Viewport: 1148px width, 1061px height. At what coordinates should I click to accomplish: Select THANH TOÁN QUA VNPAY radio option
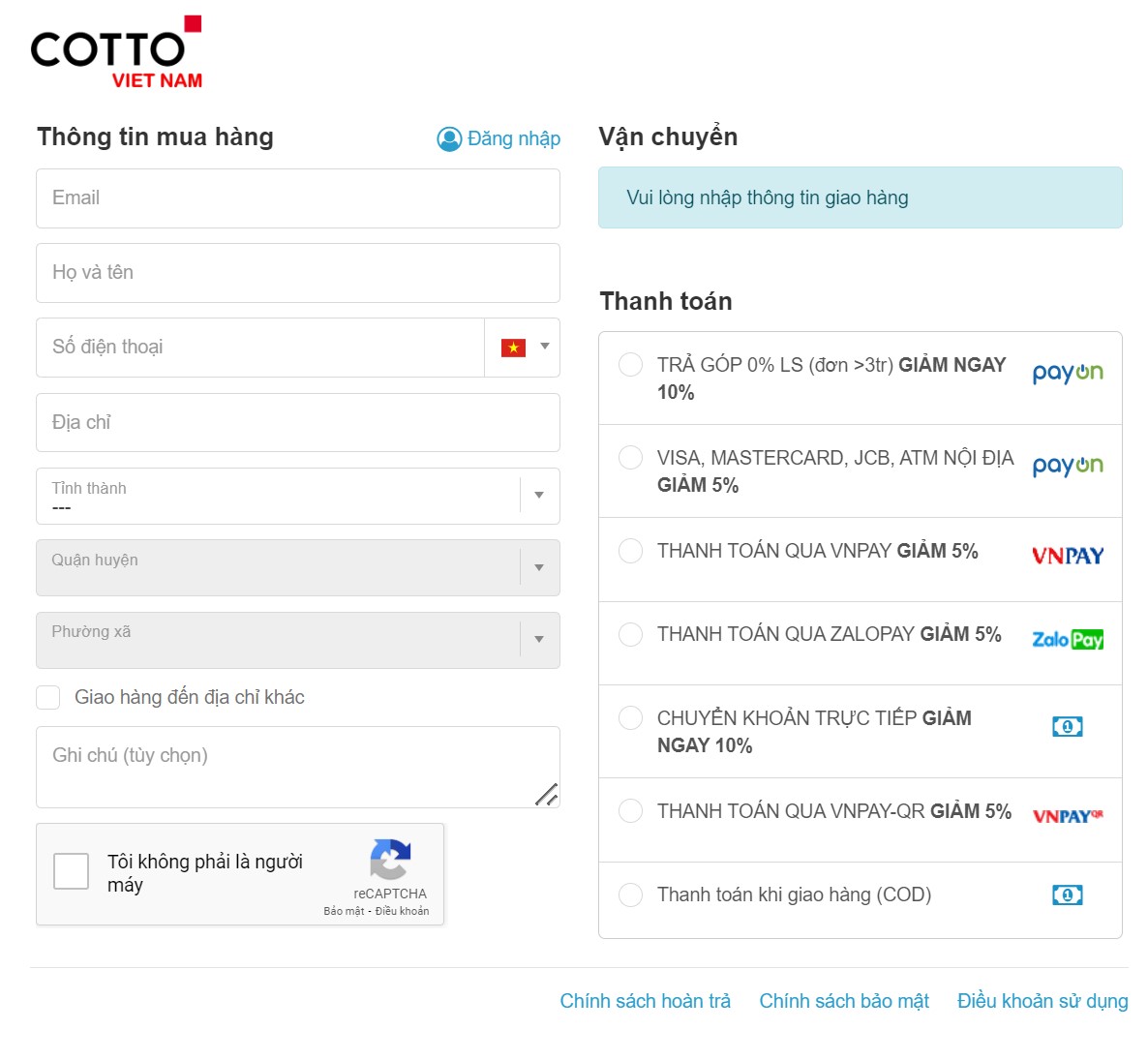[x=630, y=550]
